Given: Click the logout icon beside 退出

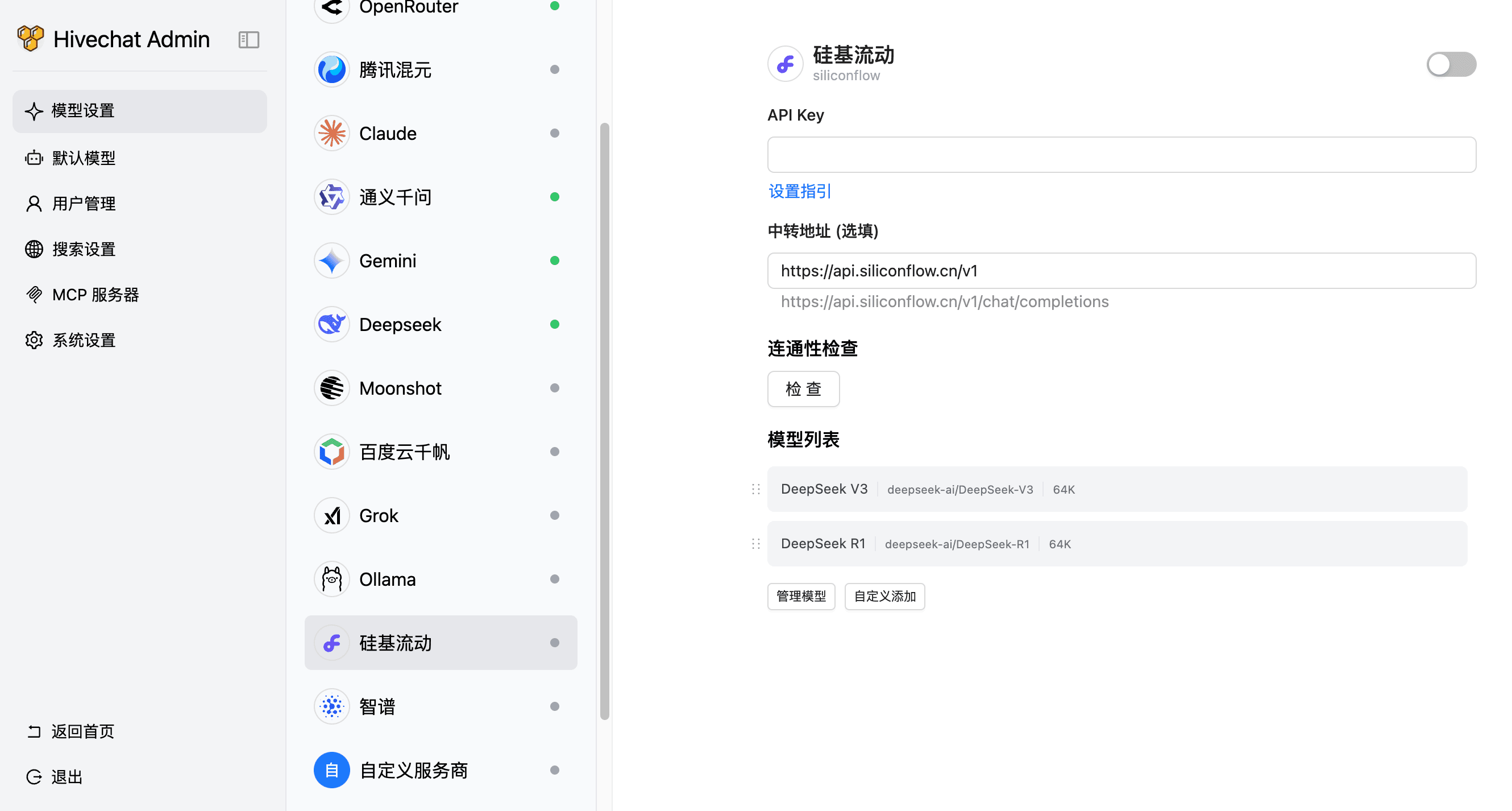Looking at the screenshot, I should [34, 777].
